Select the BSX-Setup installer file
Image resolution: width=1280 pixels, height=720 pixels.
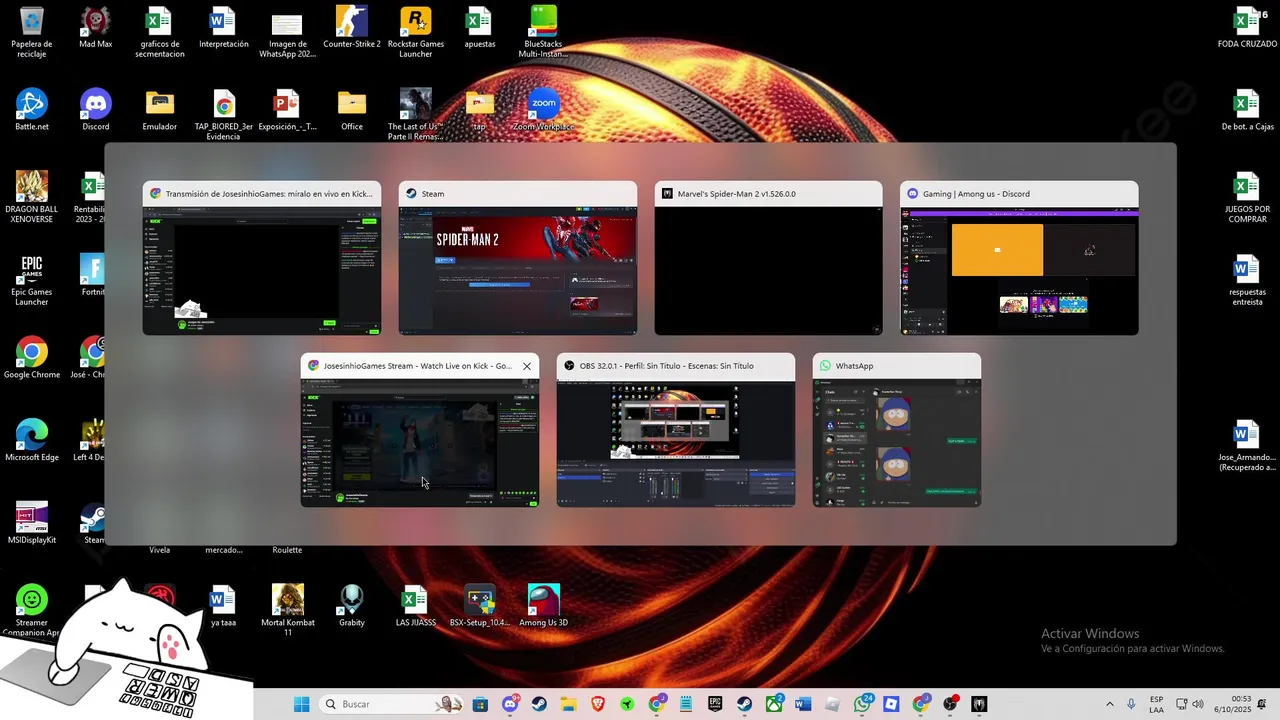click(x=480, y=606)
